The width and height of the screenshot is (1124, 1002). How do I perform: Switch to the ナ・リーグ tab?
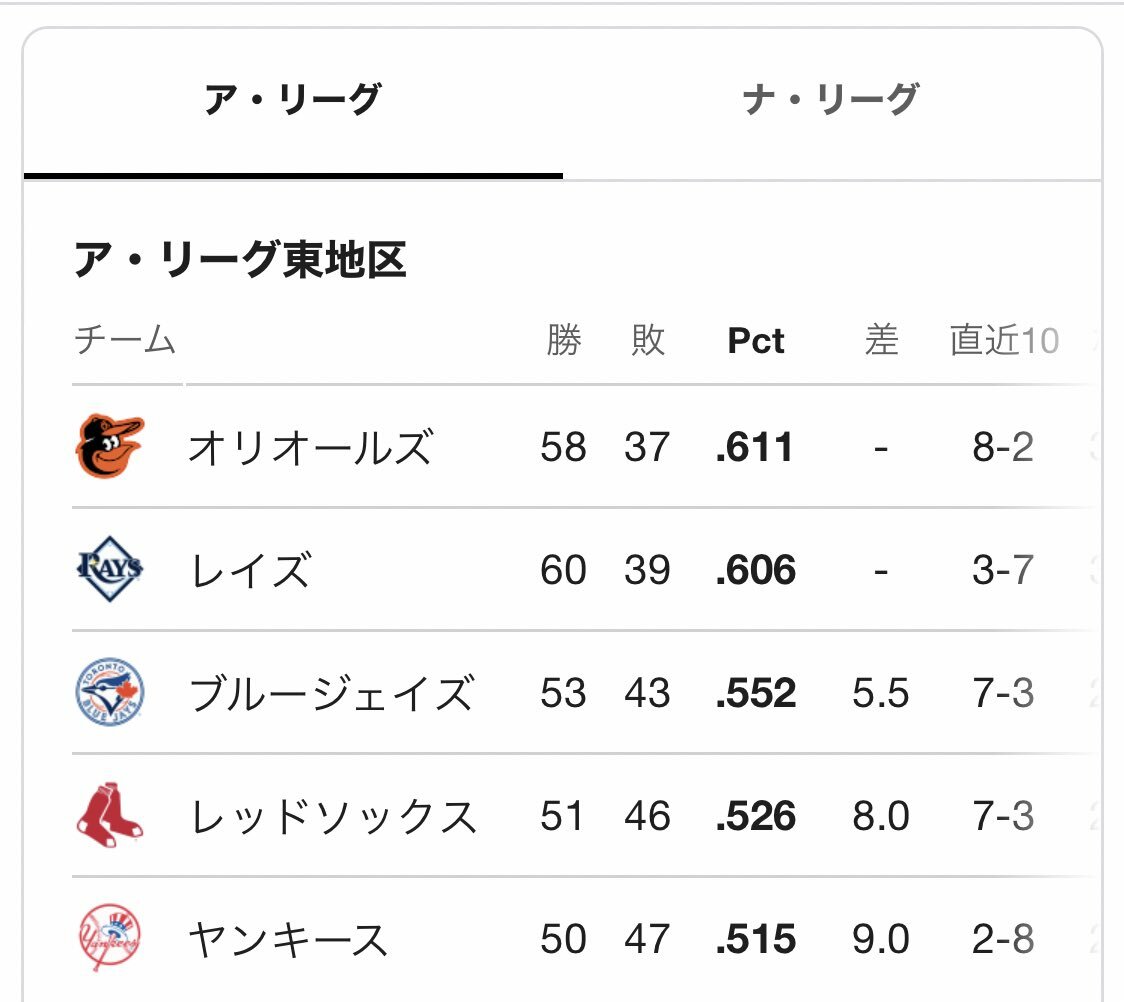(x=832, y=99)
